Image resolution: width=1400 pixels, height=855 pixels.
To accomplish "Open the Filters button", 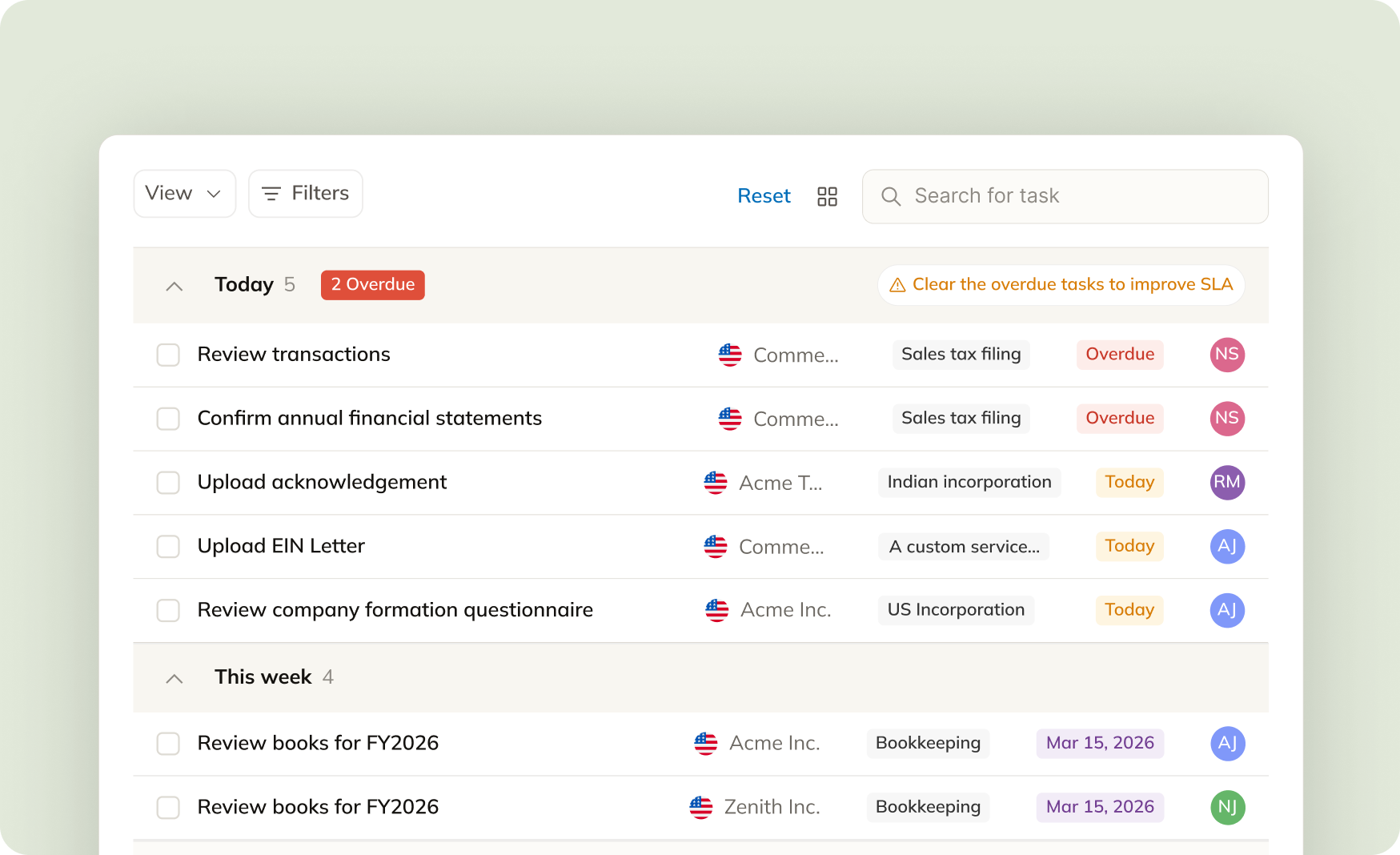I will coord(306,194).
